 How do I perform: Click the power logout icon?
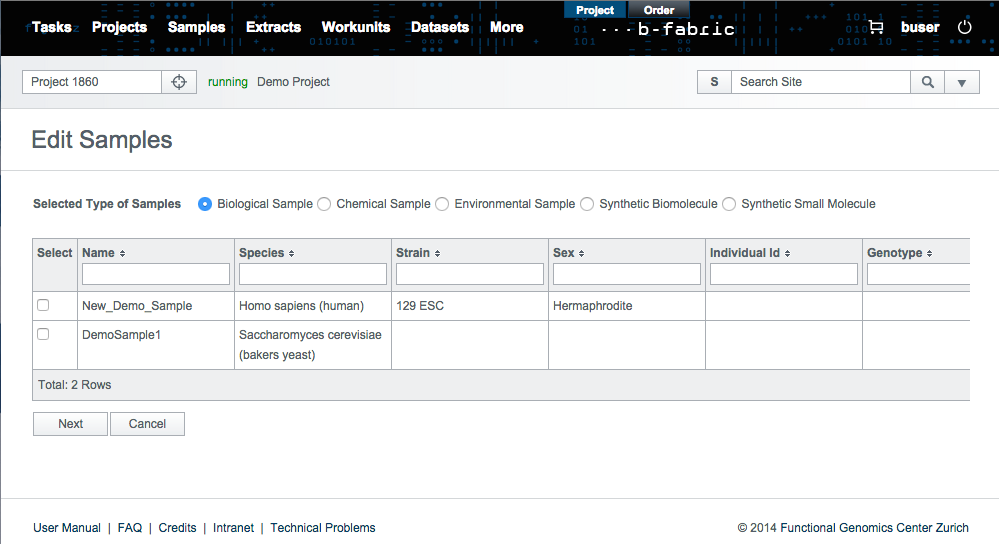click(x=965, y=27)
